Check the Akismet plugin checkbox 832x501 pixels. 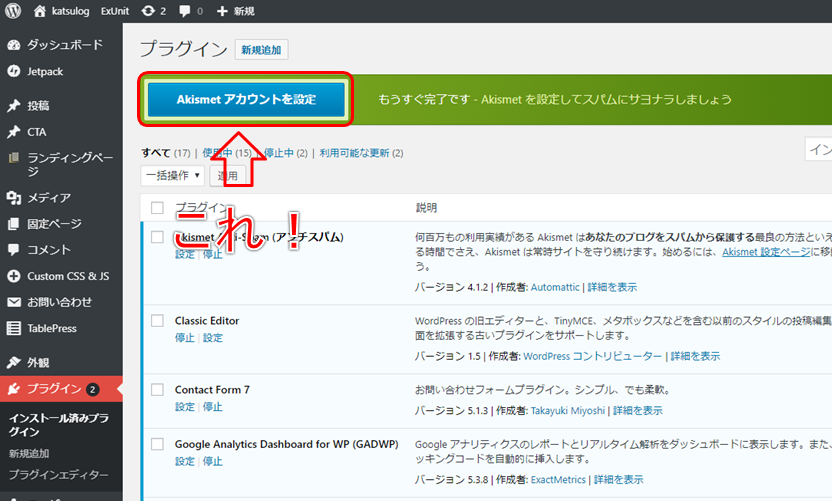click(157, 237)
